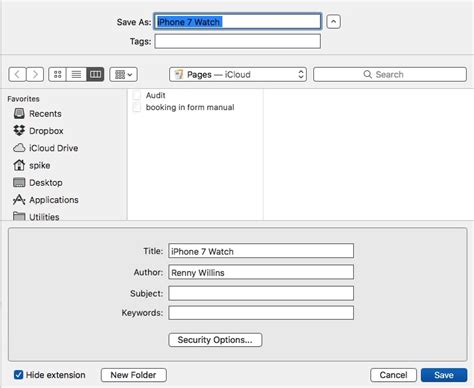Open Utilities in the sidebar
This screenshot has width=474, height=388.
[x=36, y=217]
